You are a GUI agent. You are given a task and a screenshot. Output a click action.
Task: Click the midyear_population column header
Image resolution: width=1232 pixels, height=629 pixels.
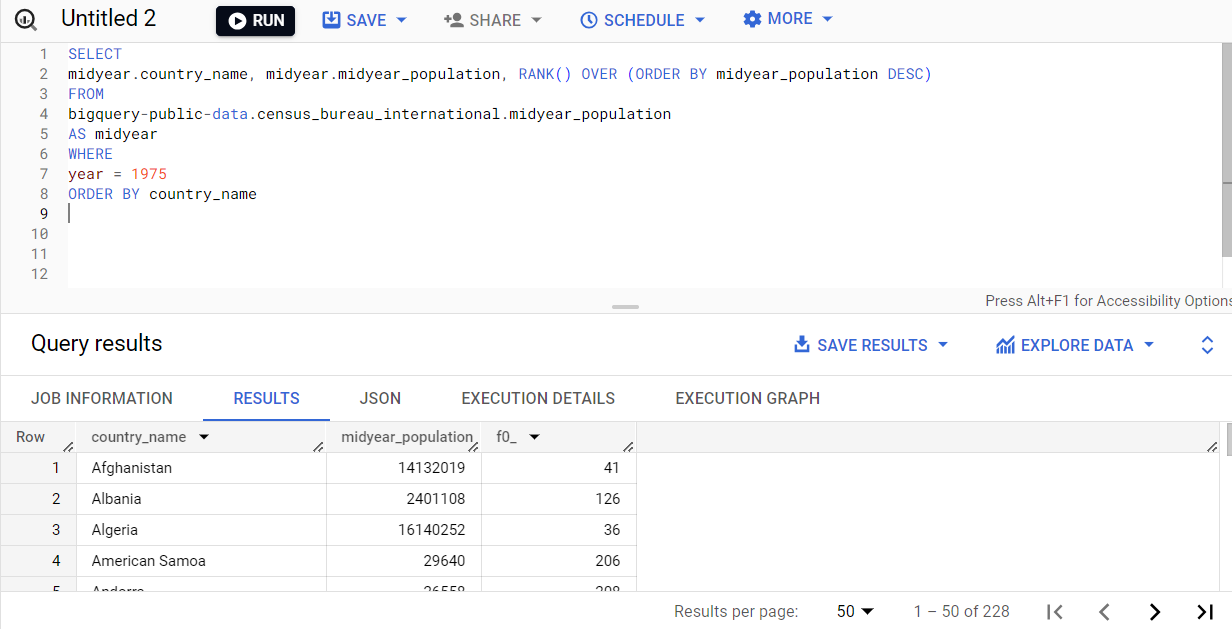(406, 437)
